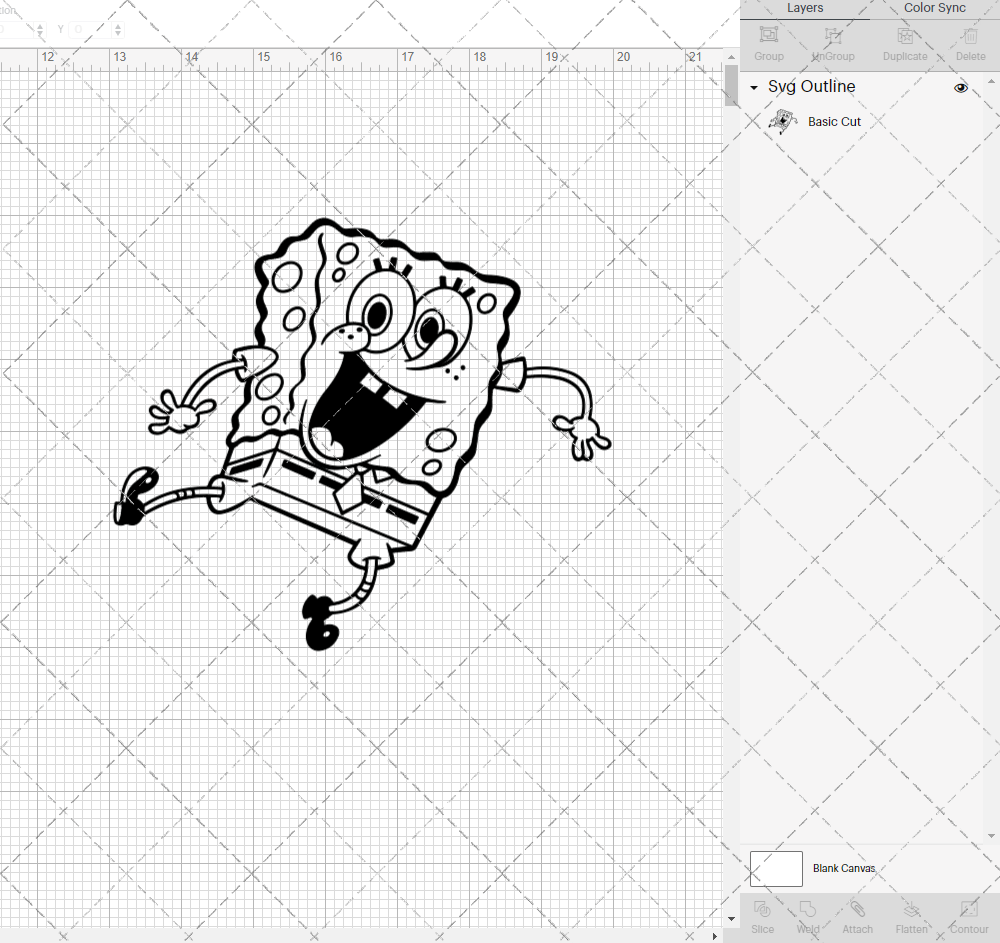Select the Weld tool
Viewport: 1000px width, 943px height.
click(x=807, y=909)
